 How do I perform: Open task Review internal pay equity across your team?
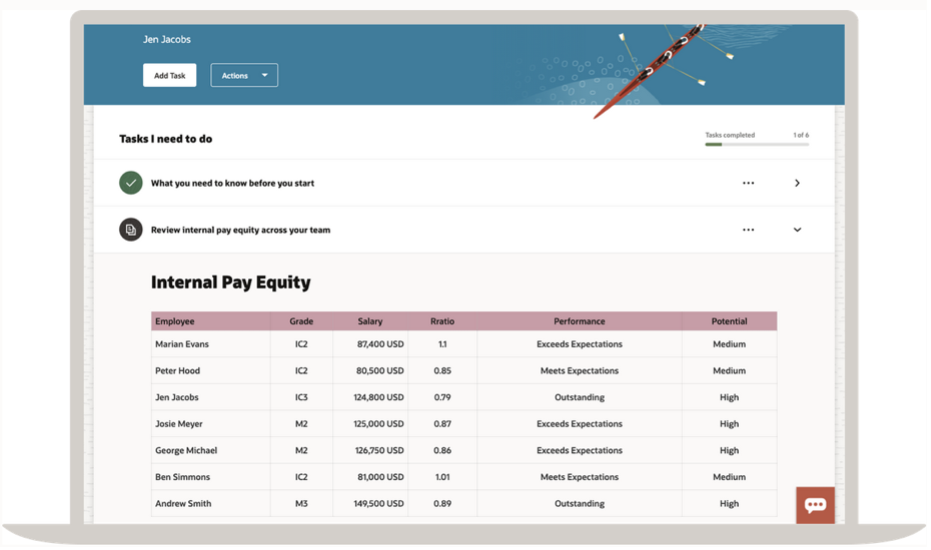click(240, 230)
